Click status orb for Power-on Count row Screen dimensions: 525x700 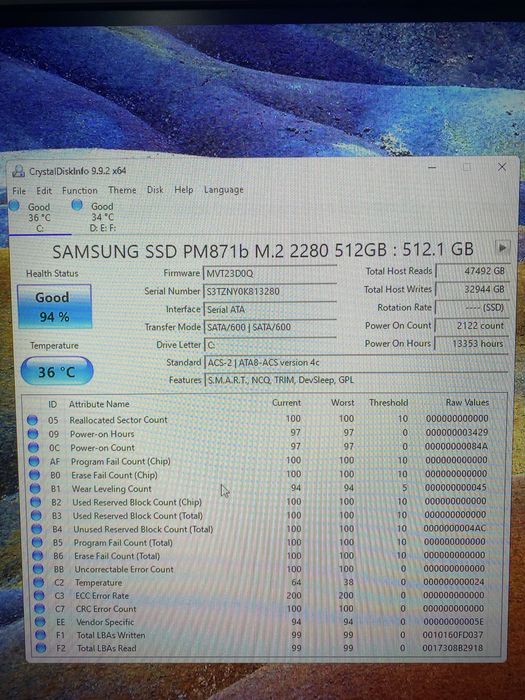pos(33,447)
